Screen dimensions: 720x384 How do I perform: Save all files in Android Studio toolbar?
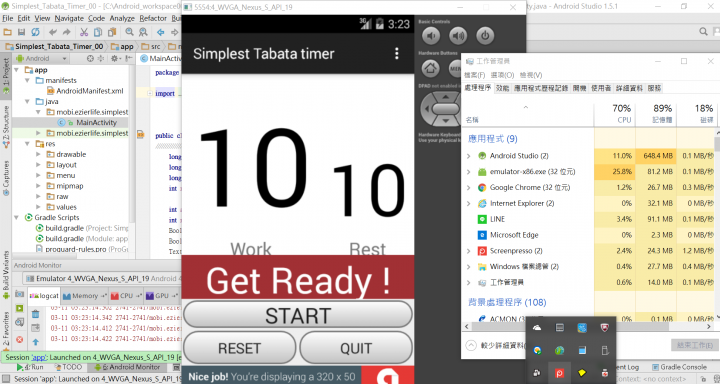point(21,32)
